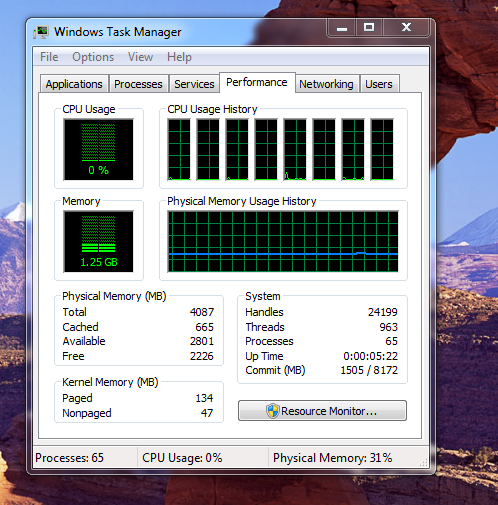Switch to the Applications tab
Image resolution: width=498 pixels, height=505 pixels.
[74, 84]
